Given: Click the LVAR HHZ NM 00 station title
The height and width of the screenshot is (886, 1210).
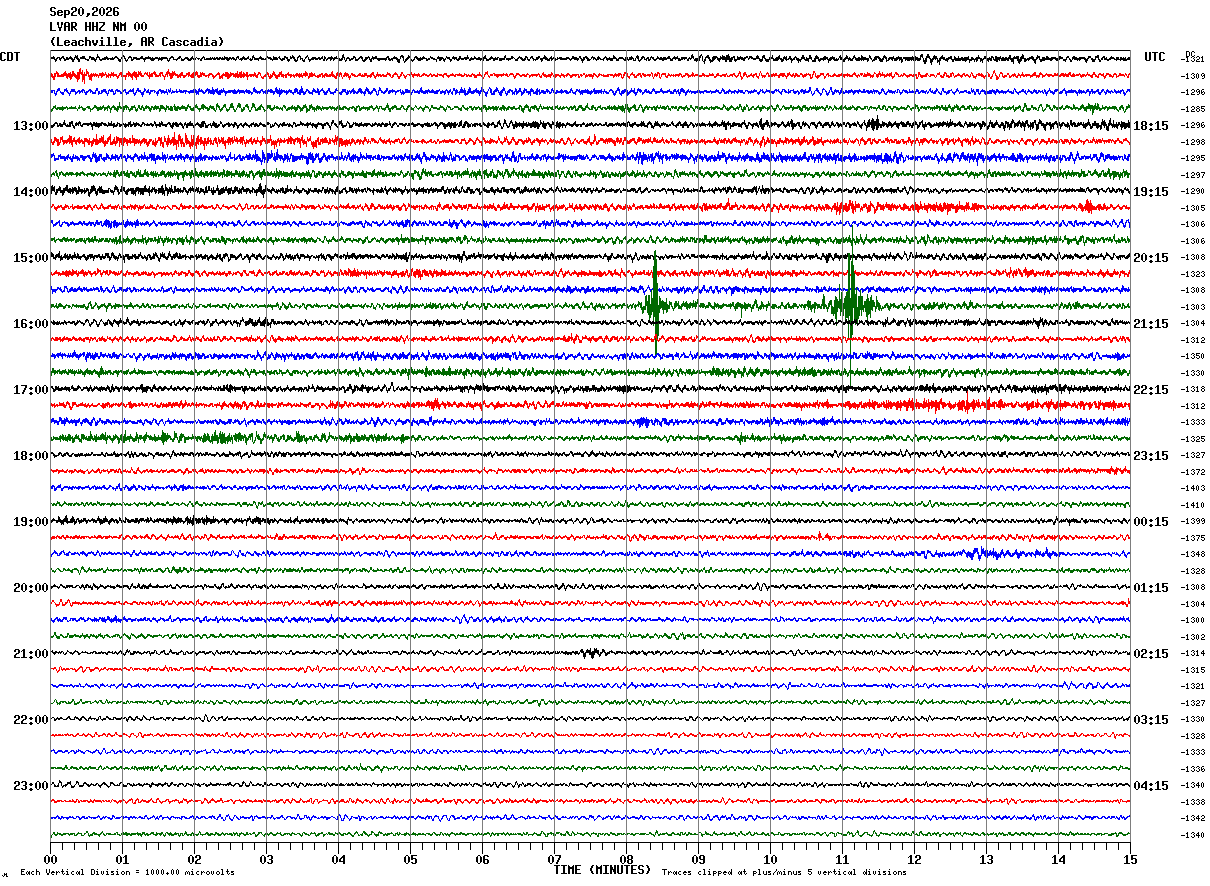Looking at the screenshot, I should pos(98,27).
